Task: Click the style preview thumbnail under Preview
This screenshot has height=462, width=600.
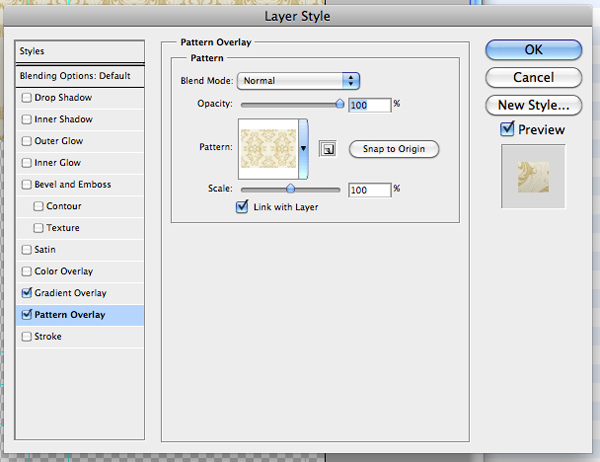Action: pyautogui.click(x=533, y=176)
